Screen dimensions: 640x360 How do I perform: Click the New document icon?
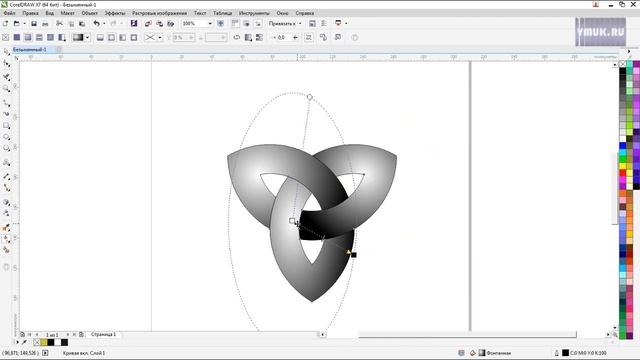(5, 24)
